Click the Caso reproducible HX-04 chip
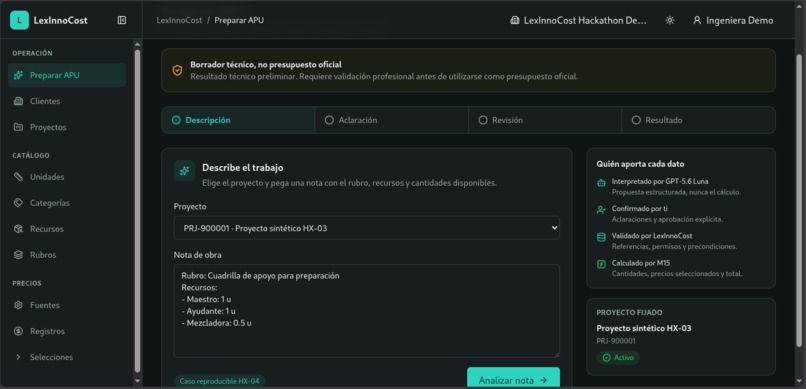This screenshot has height=389, width=806. coord(219,382)
